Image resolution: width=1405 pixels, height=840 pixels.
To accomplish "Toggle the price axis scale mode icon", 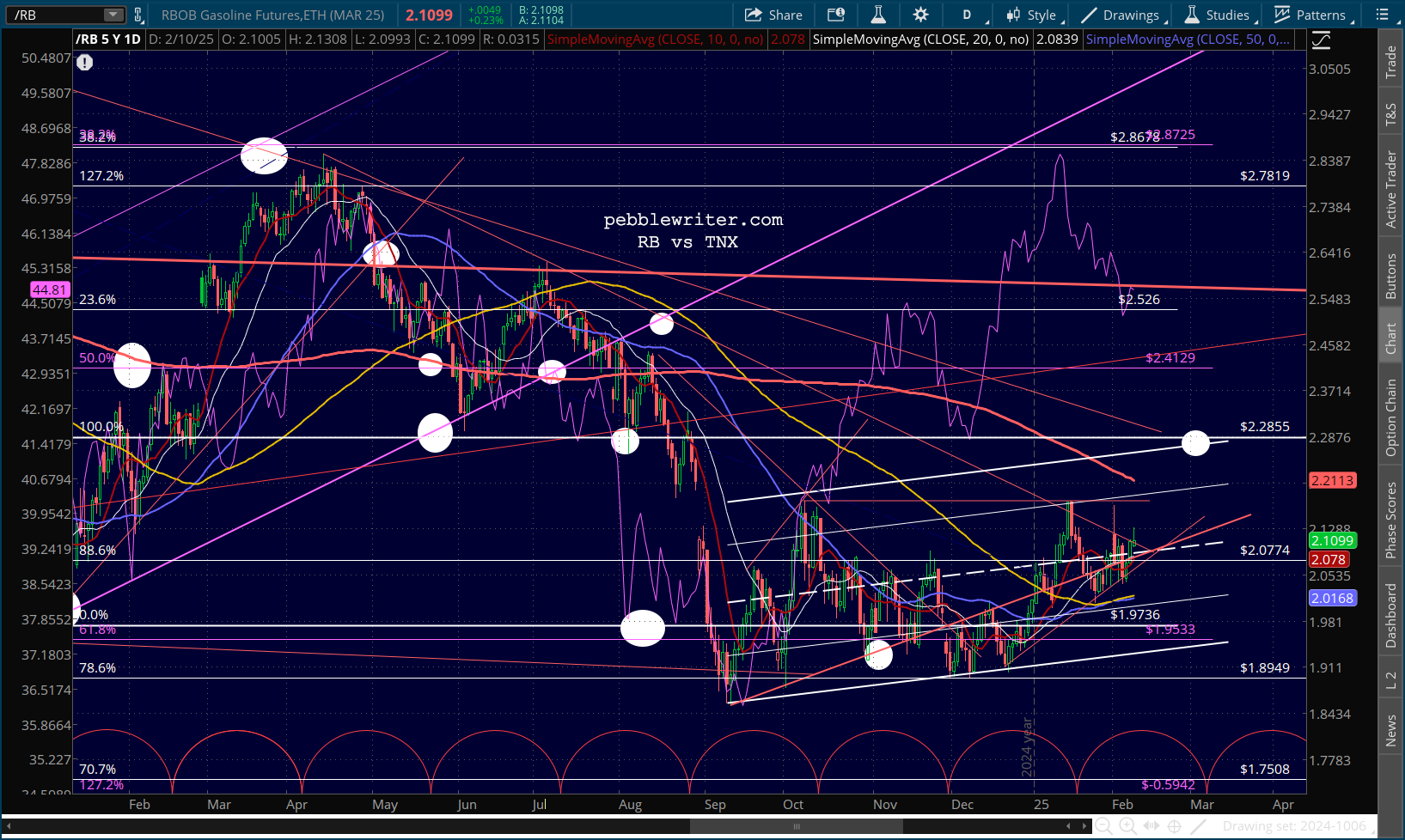I will pos(1321,40).
